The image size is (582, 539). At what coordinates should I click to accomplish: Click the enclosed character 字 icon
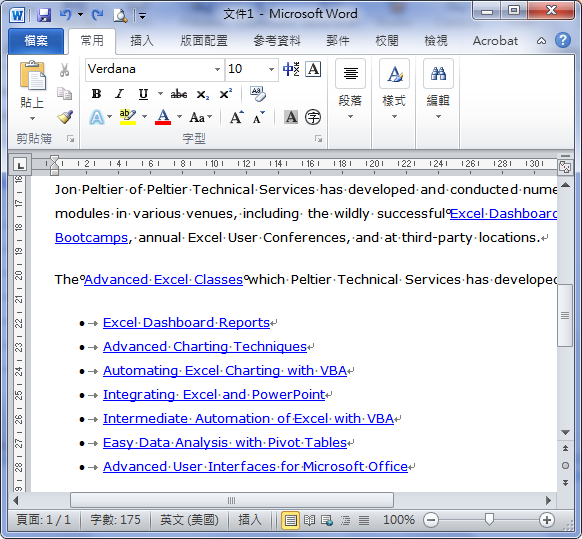pyautogui.click(x=313, y=117)
